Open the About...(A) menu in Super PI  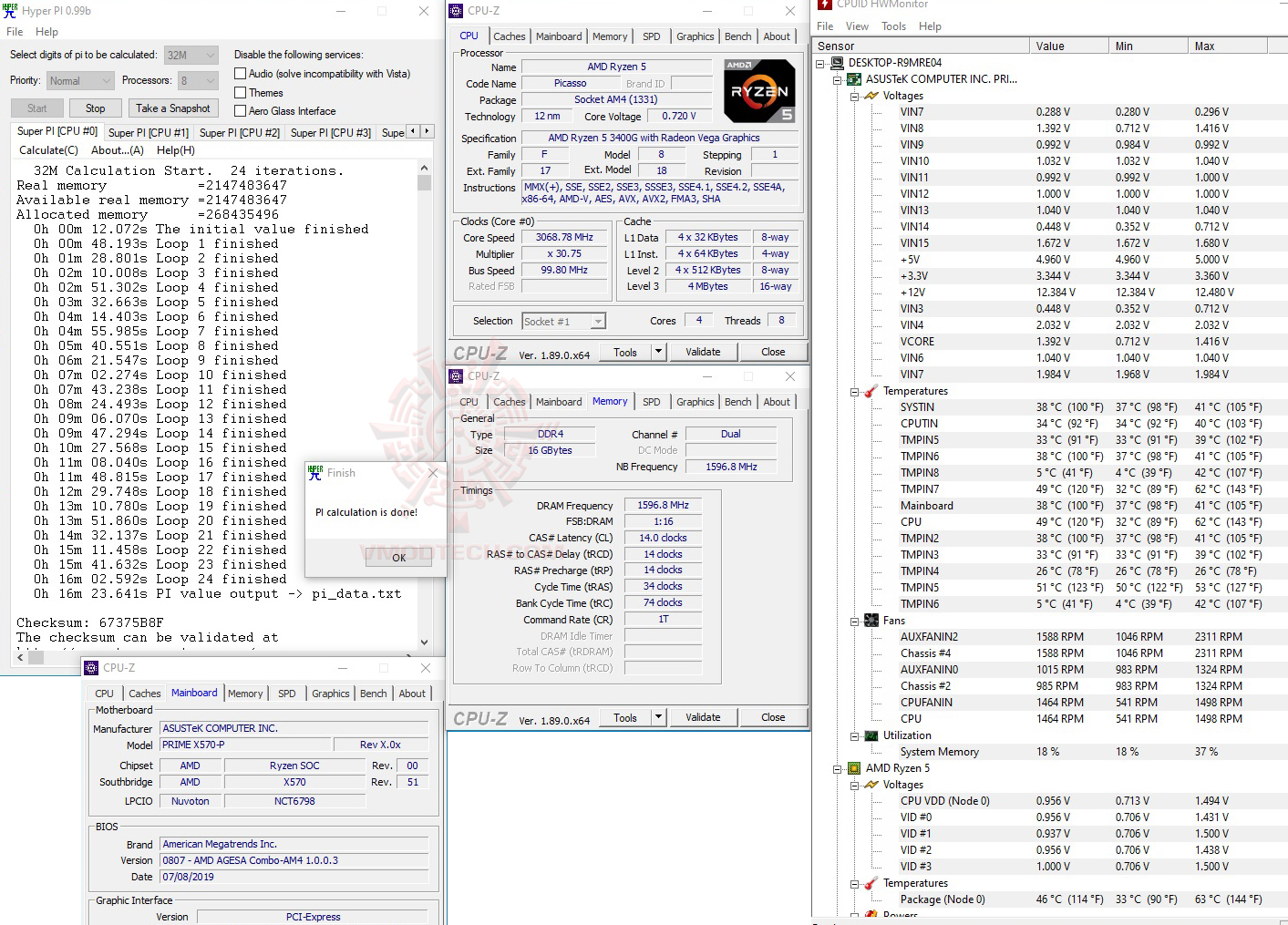(x=118, y=150)
